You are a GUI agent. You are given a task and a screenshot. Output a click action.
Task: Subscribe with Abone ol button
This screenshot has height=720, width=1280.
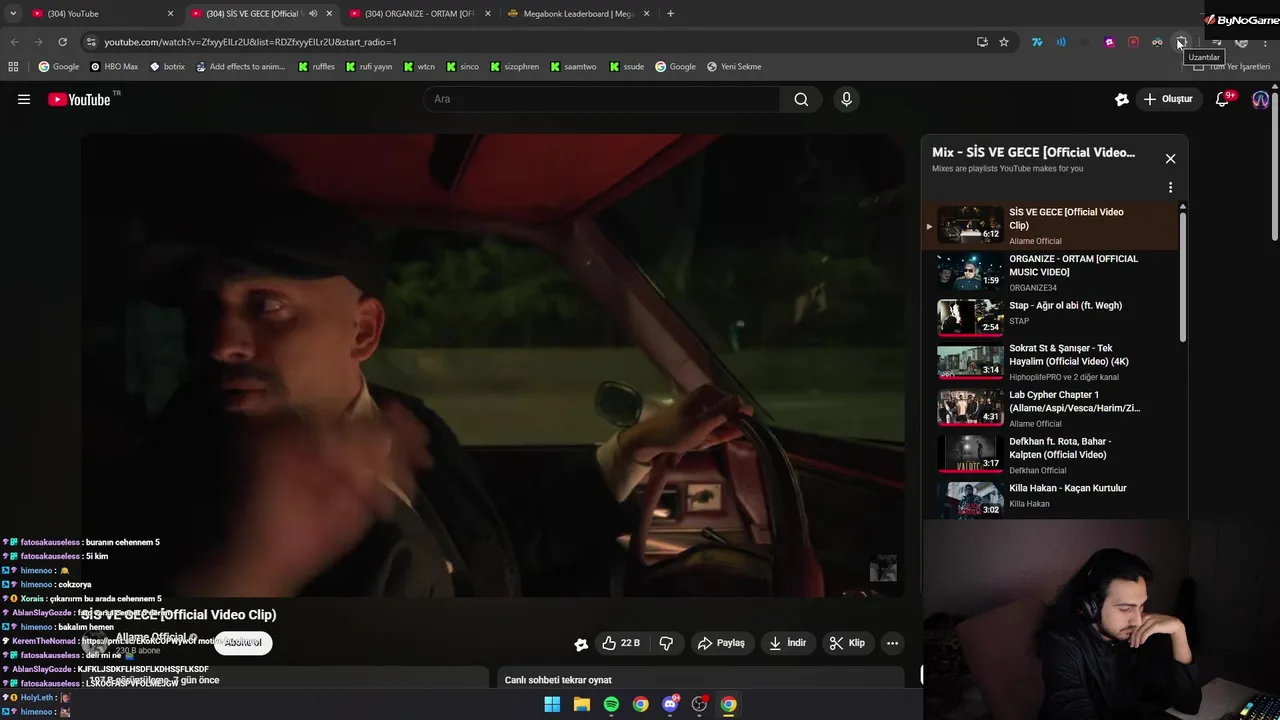tap(243, 642)
